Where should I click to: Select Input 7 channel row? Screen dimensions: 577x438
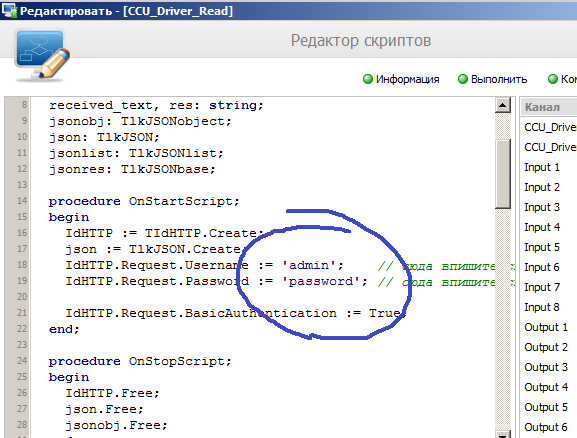point(549,287)
